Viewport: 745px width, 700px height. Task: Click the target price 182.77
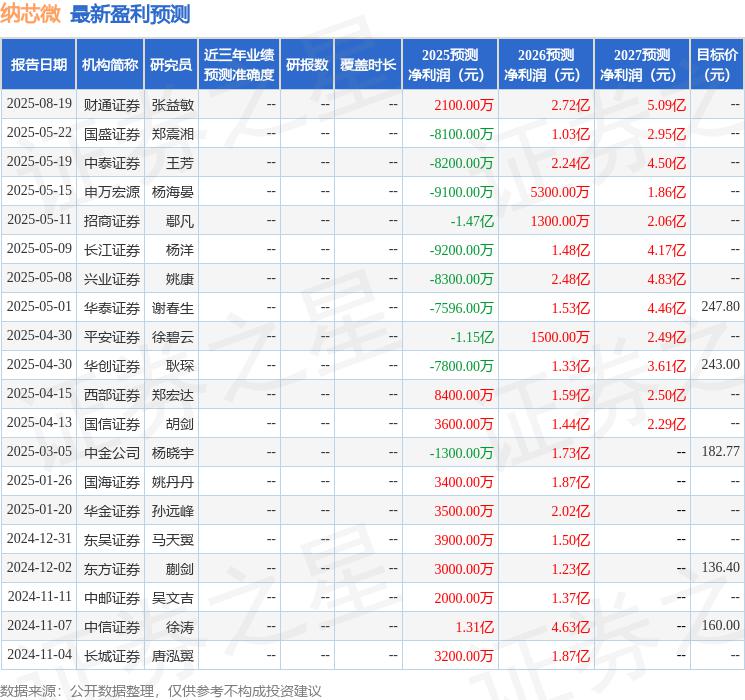point(720,451)
